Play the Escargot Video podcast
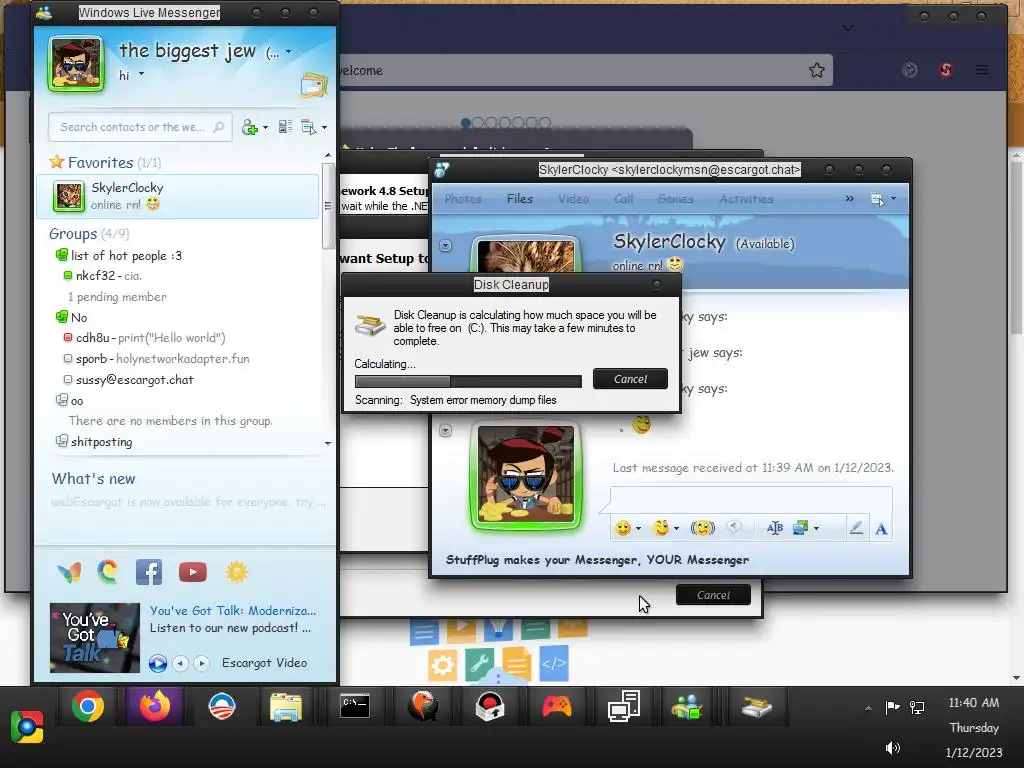This screenshot has width=1024, height=768. tap(157, 663)
